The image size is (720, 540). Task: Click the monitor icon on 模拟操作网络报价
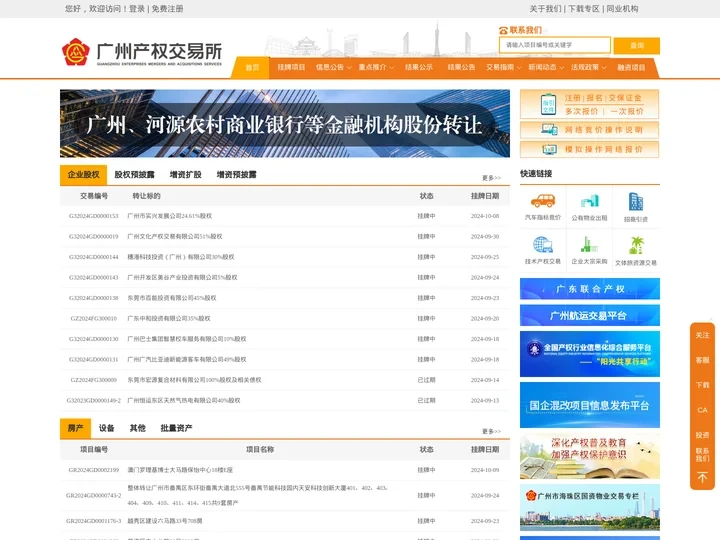(549, 149)
